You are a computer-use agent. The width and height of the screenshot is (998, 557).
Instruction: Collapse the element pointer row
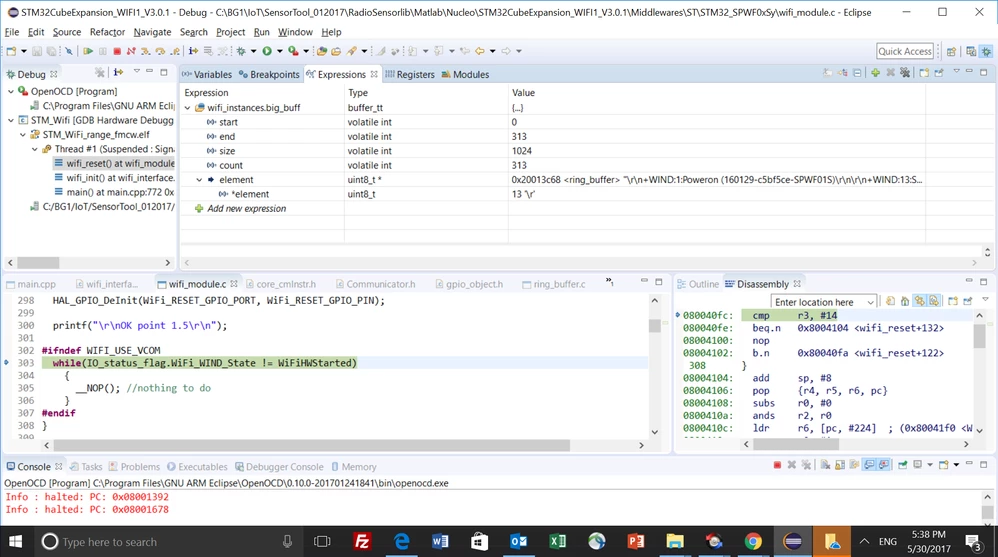point(199,180)
